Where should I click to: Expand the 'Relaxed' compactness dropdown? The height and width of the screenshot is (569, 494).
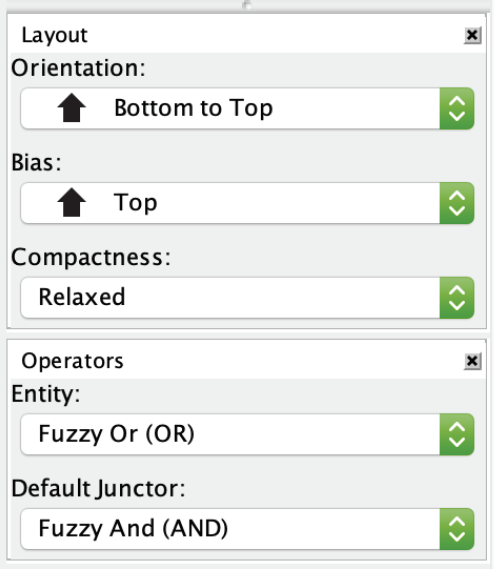(x=247, y=298)
